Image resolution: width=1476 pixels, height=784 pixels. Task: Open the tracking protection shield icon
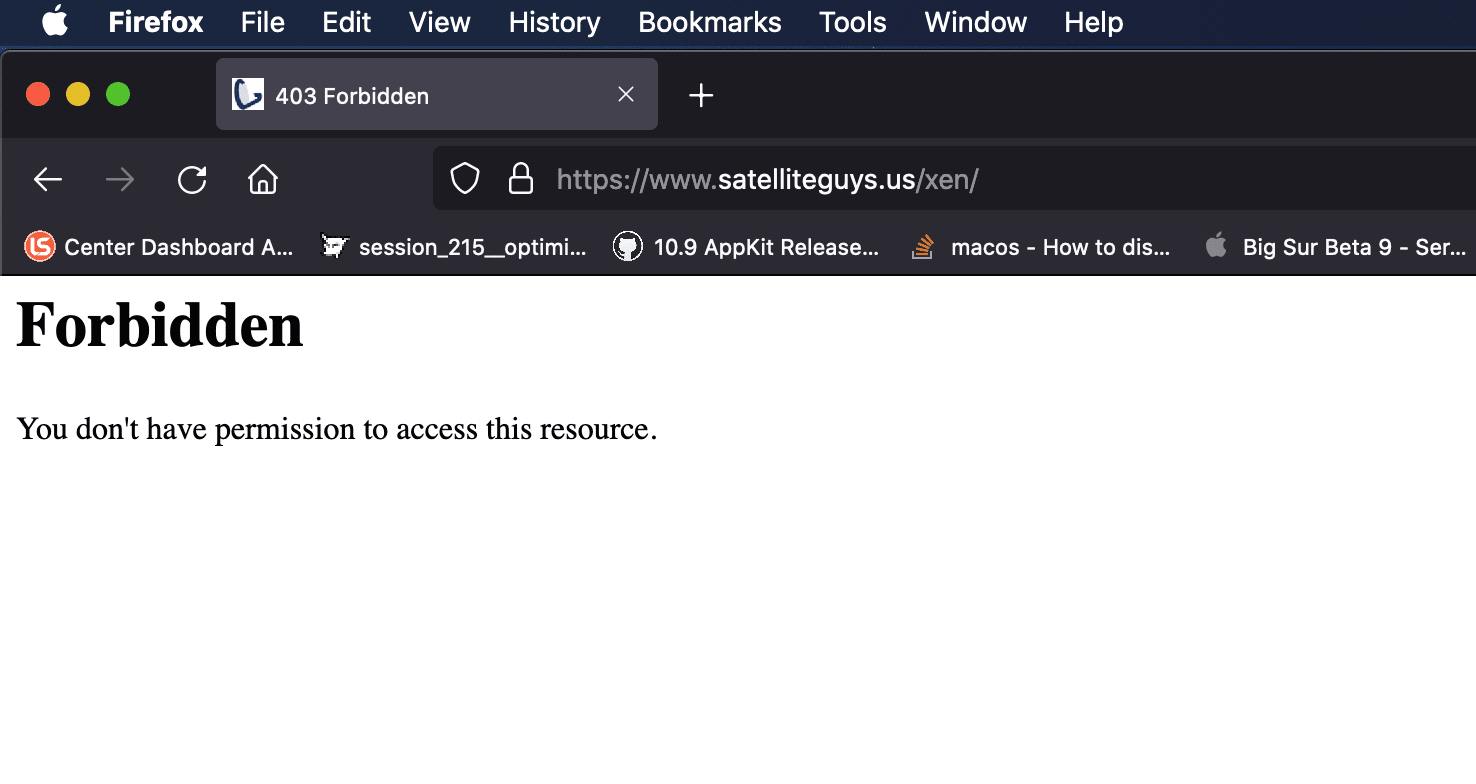[x=465, y=180]
